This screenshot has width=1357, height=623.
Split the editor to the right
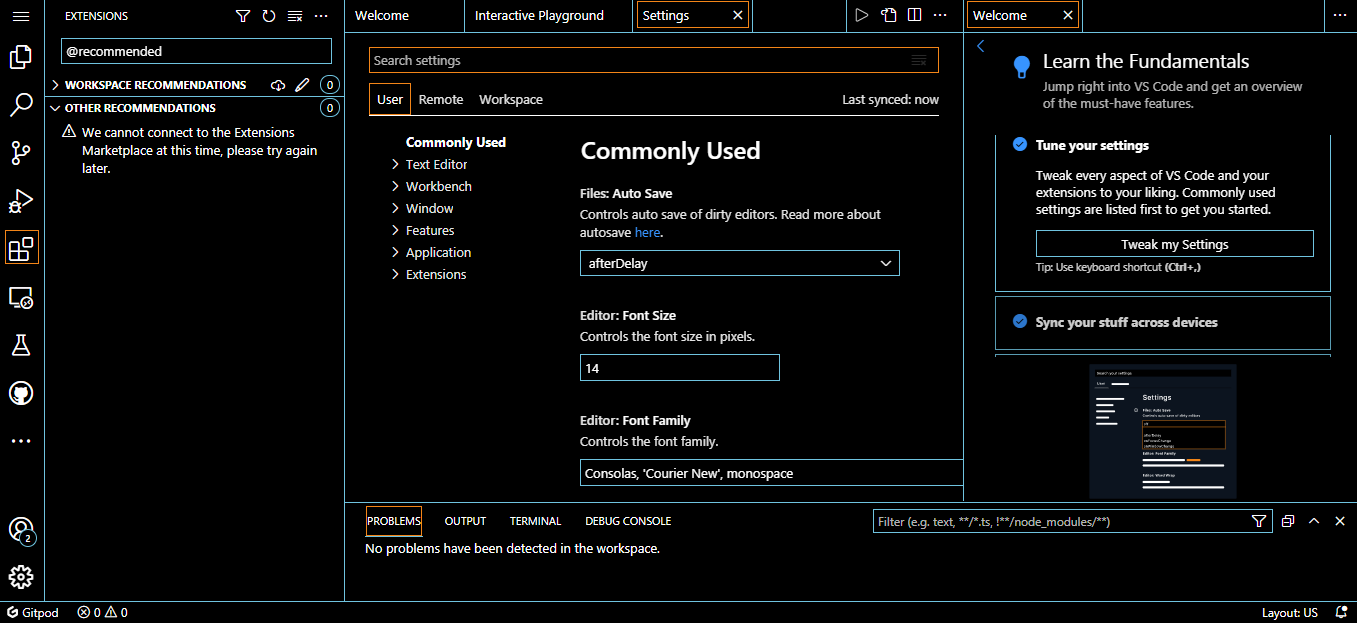tap(915, 15)
